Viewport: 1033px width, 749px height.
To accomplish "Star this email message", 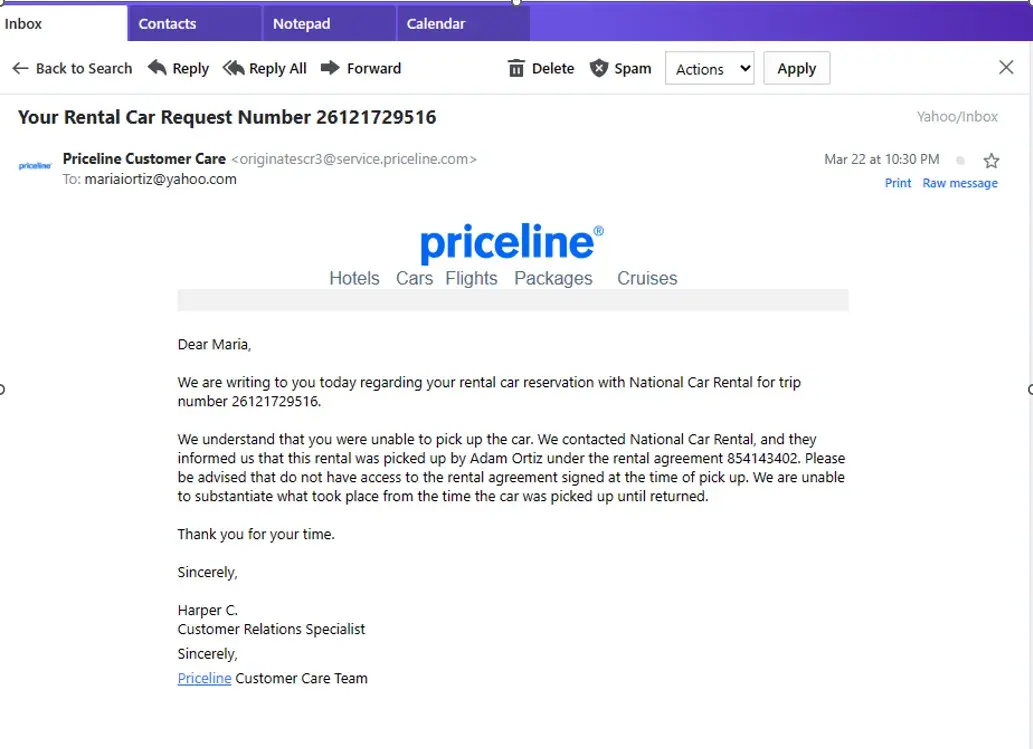I will click(991, 160).
